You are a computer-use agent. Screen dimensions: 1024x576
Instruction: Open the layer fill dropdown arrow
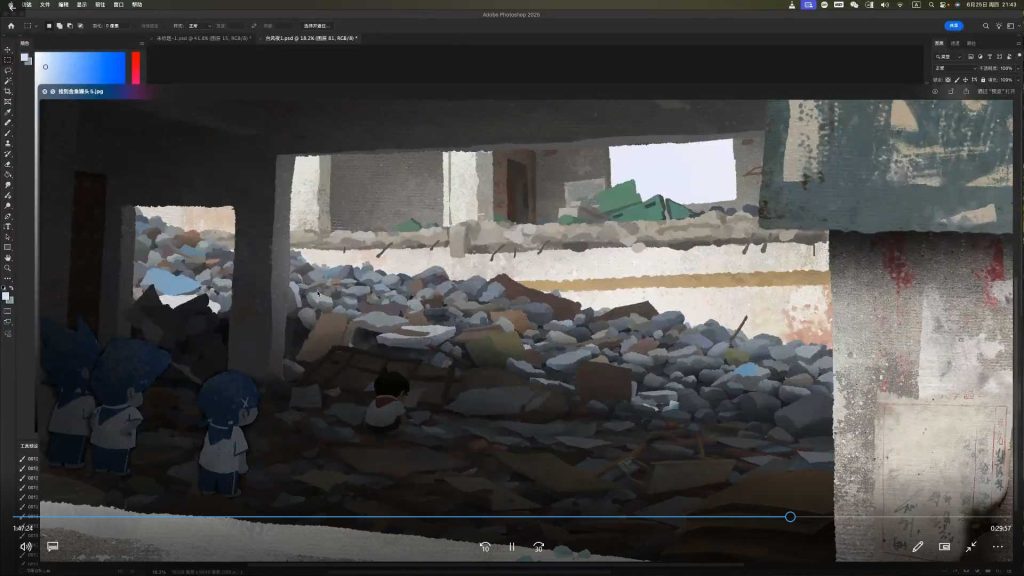[x=1016, y=80]
